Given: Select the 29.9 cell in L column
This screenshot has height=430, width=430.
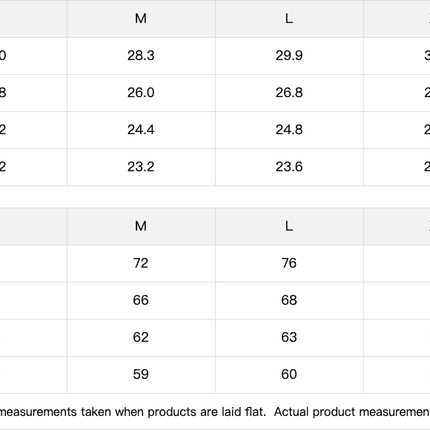Looking at the screenshot, I should 289,56.
